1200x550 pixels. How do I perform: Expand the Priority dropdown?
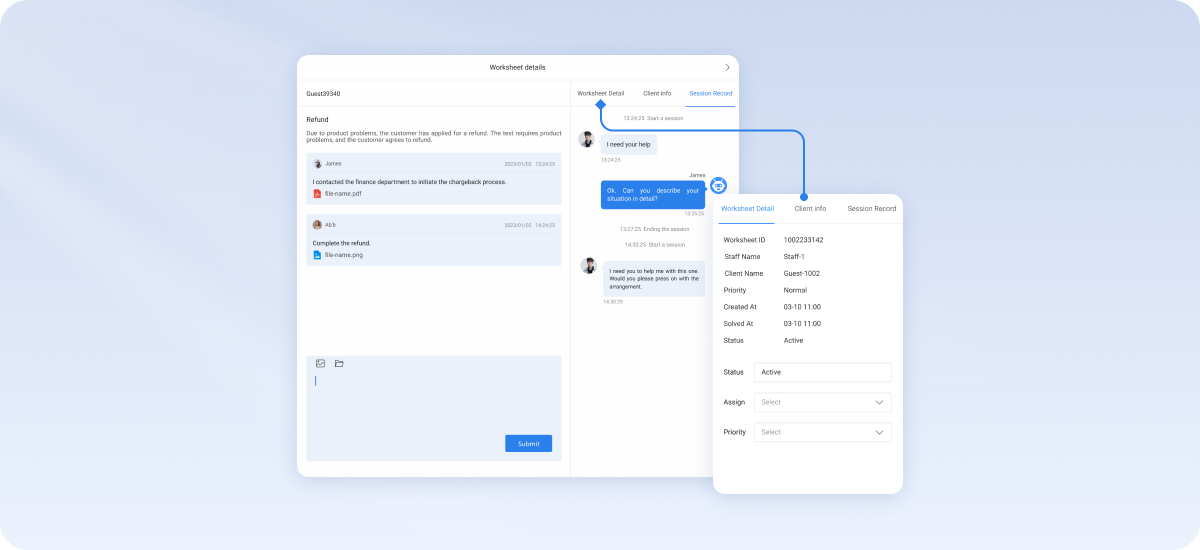coord(822,432)
